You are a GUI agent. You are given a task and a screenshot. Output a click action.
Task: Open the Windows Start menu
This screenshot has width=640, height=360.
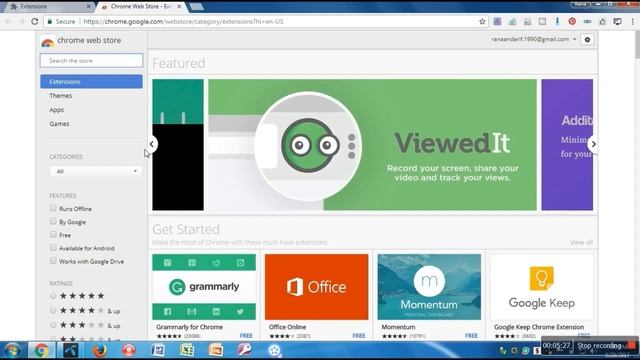click(x=12, y=350)
